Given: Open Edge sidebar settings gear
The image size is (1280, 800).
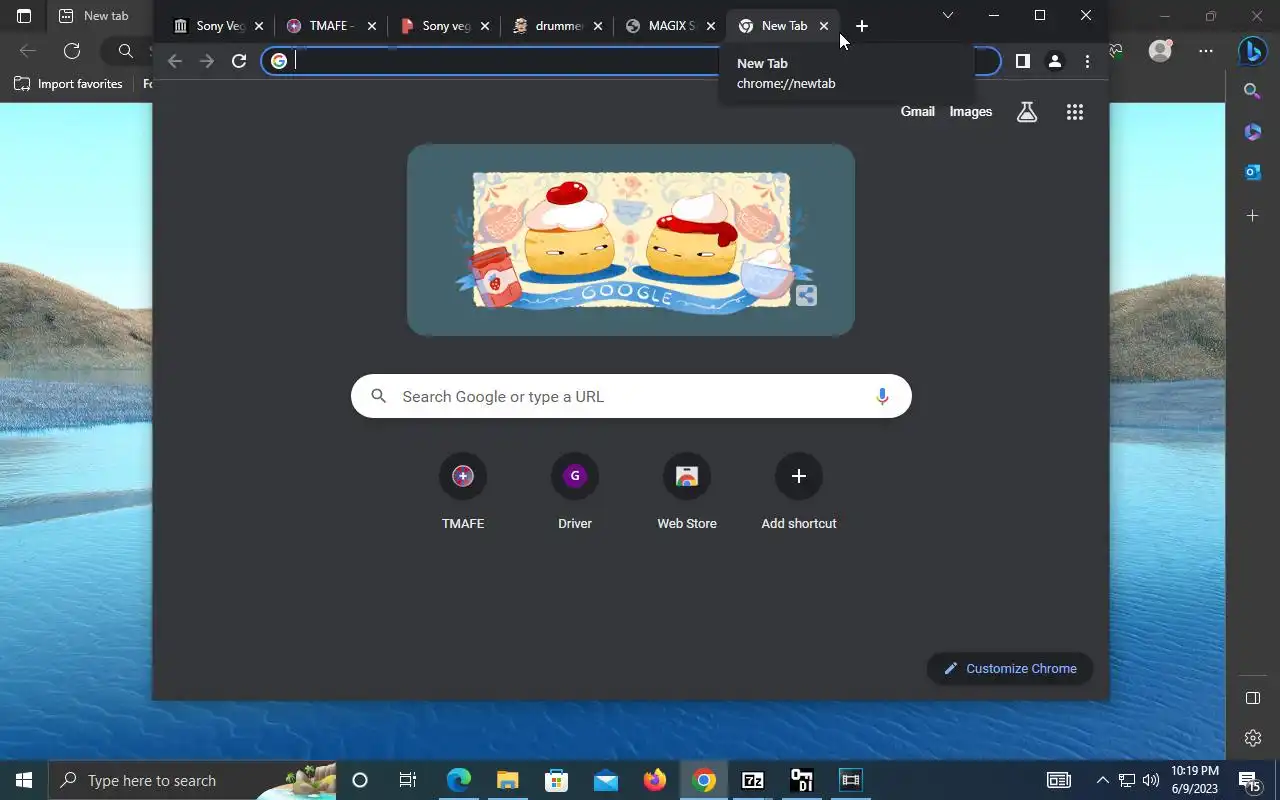Looking at the screenshot, I should (1252, 738).
